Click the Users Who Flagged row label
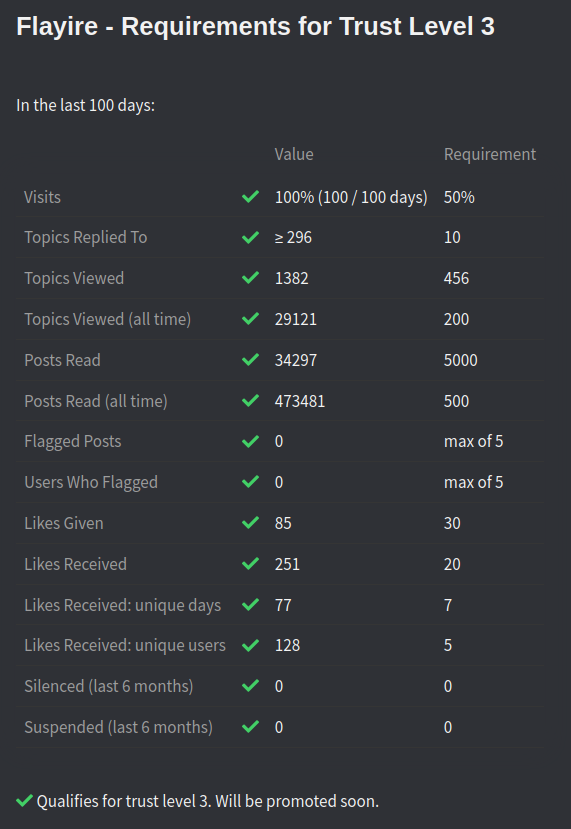 91,483
